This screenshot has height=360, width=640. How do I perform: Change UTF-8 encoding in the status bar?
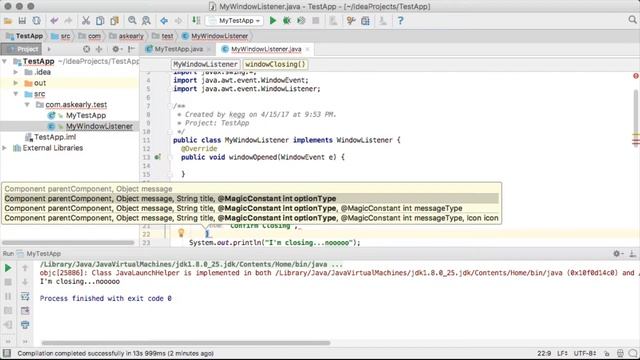tap(585, 353)
